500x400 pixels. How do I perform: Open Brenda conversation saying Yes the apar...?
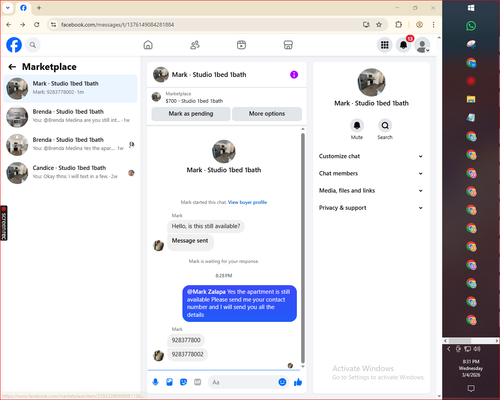(x=70, y=145)
